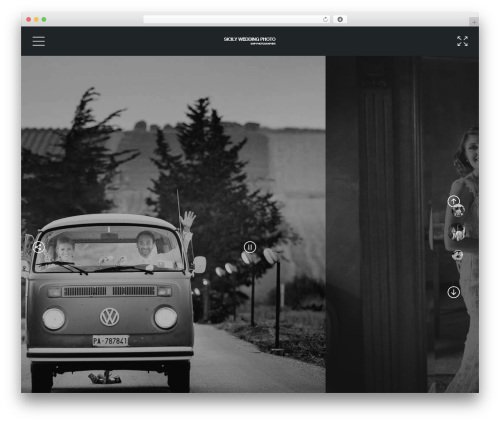Image resolution: width=500 pixels, height=423 pixels.
Task: Select the top slide thumbnail
Action: pos(458,211)
